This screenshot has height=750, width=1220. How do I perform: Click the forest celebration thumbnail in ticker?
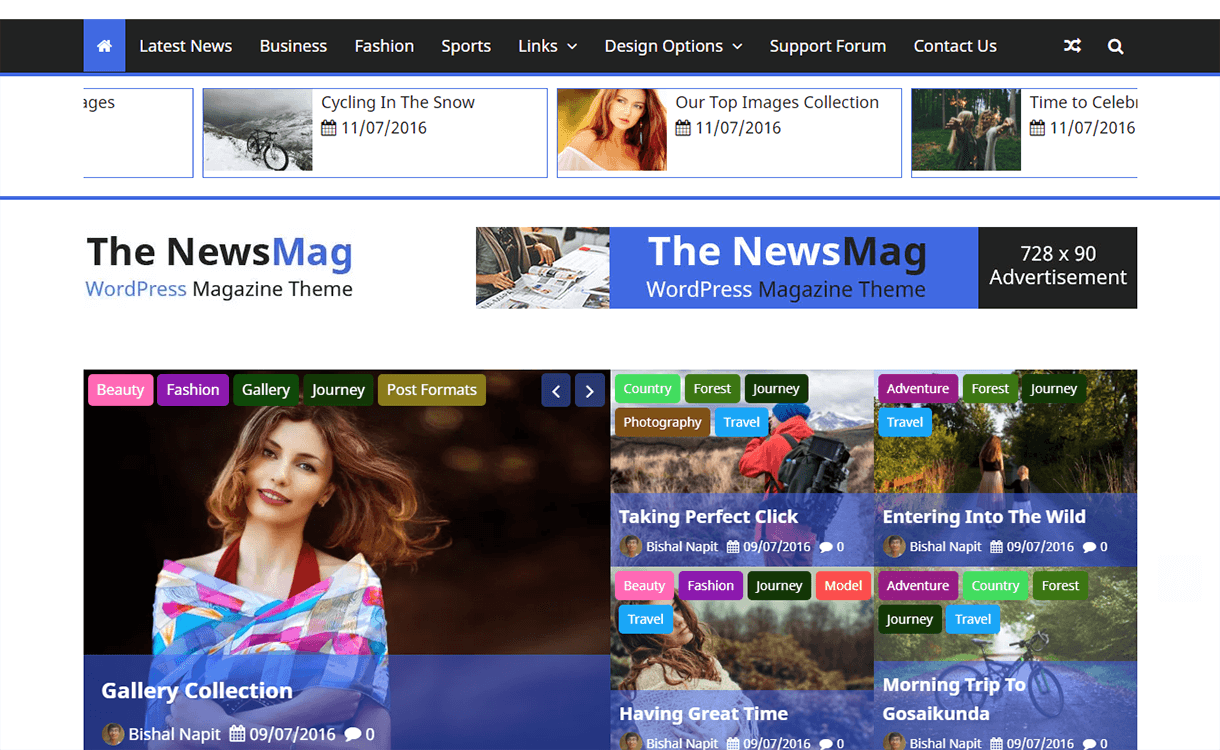[966, 130]
